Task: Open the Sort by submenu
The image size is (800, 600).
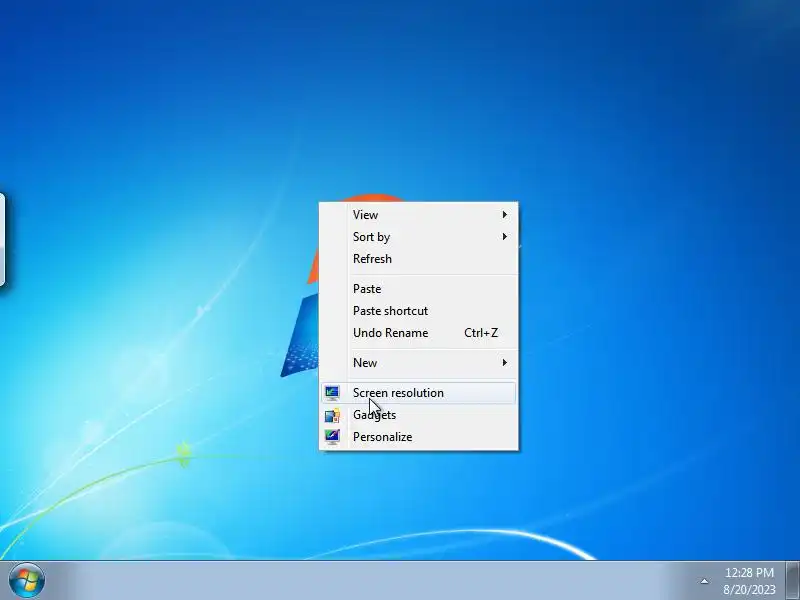Action: coord(418,237)
